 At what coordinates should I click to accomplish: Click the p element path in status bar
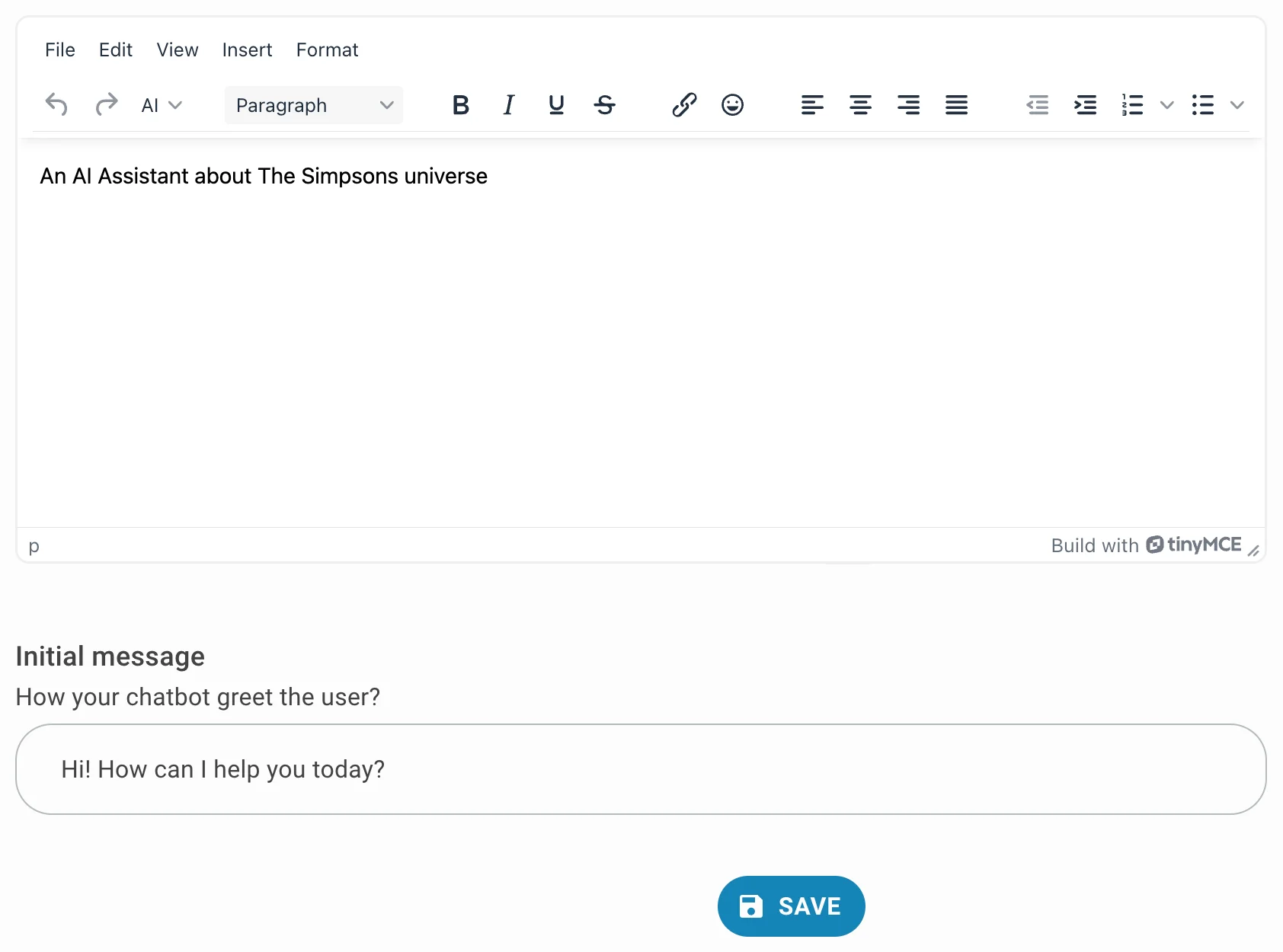coord(34,546)
